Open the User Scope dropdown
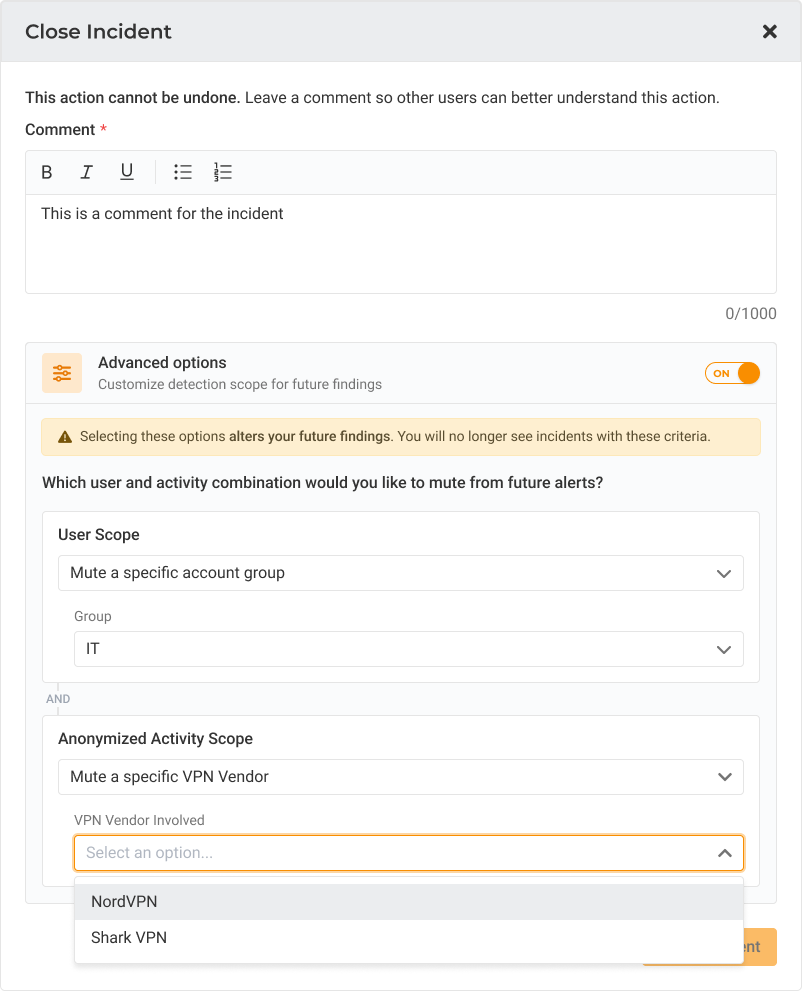Screen dimensions: 802x991 click(401, 573)
